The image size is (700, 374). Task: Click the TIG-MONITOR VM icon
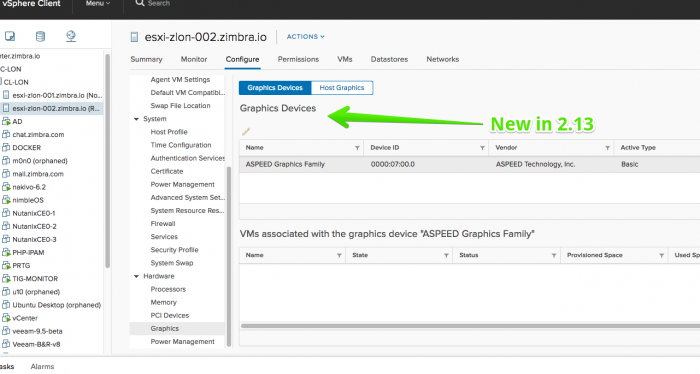[6, 279]
